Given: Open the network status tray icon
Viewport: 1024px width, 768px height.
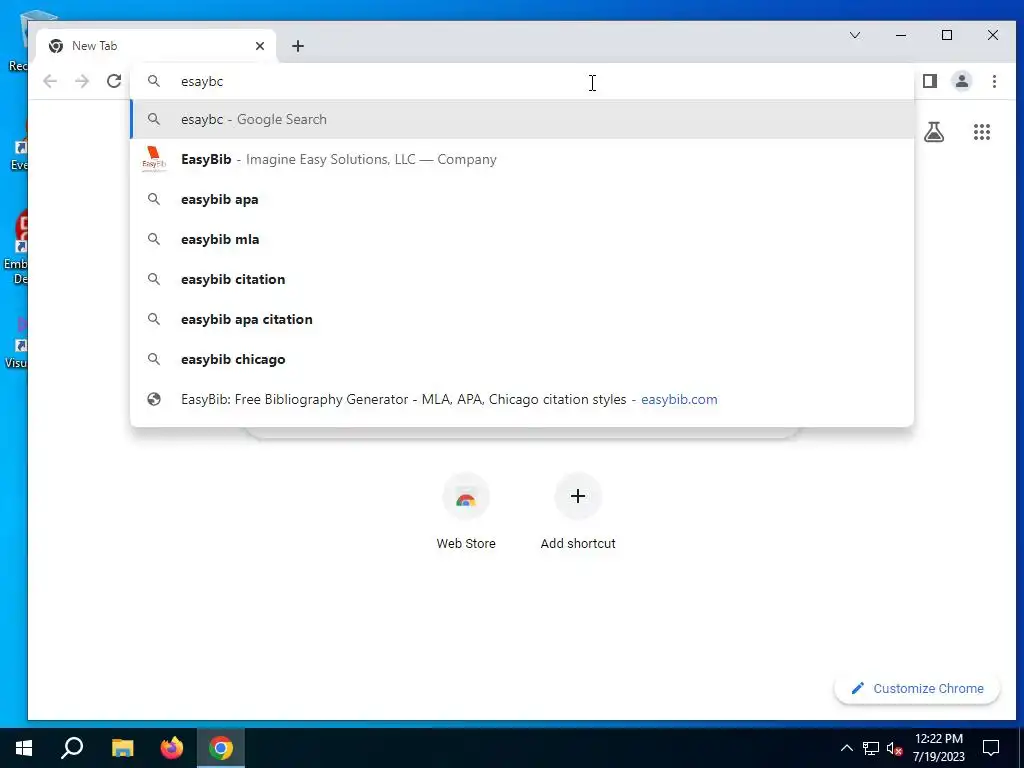Looking at the screenshot, I should [x=871, y=748].
